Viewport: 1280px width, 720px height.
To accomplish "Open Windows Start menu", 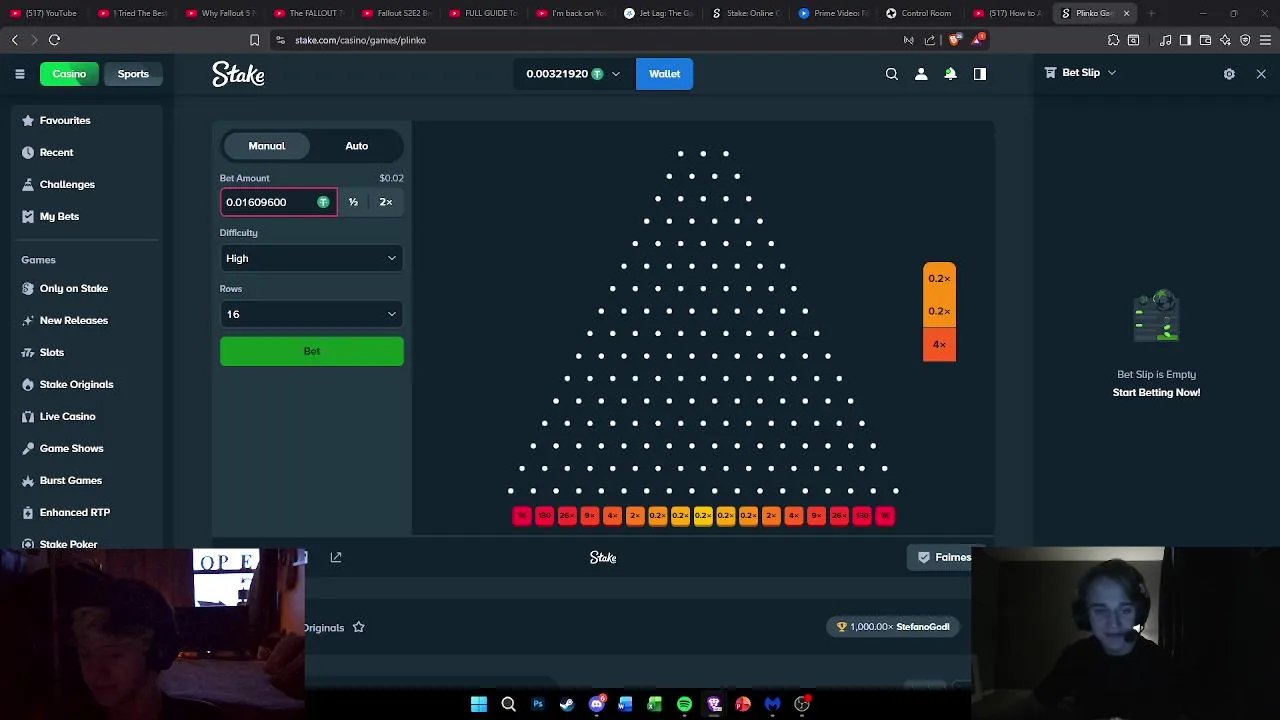I will 479,704.
